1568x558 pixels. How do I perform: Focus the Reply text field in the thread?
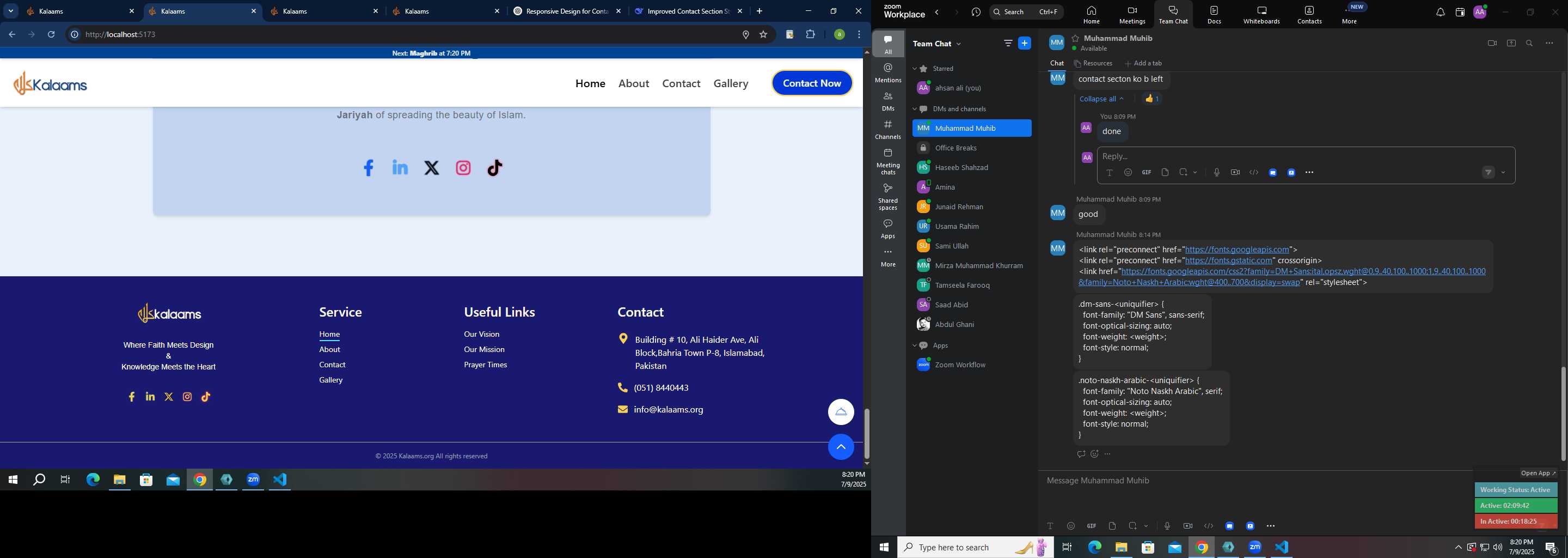tap(1306, 156)
